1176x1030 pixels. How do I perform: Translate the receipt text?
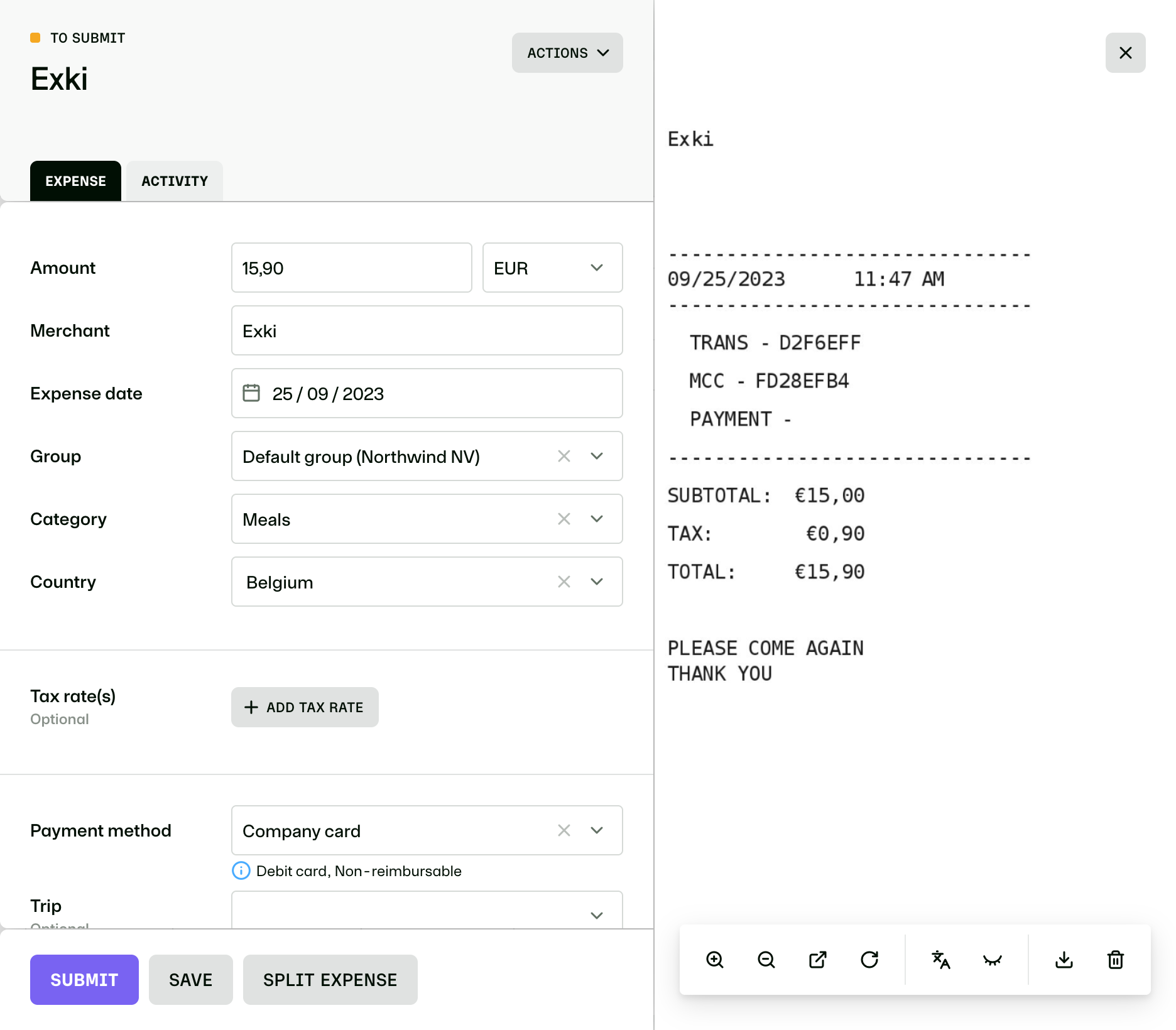(x=940, y=960)
